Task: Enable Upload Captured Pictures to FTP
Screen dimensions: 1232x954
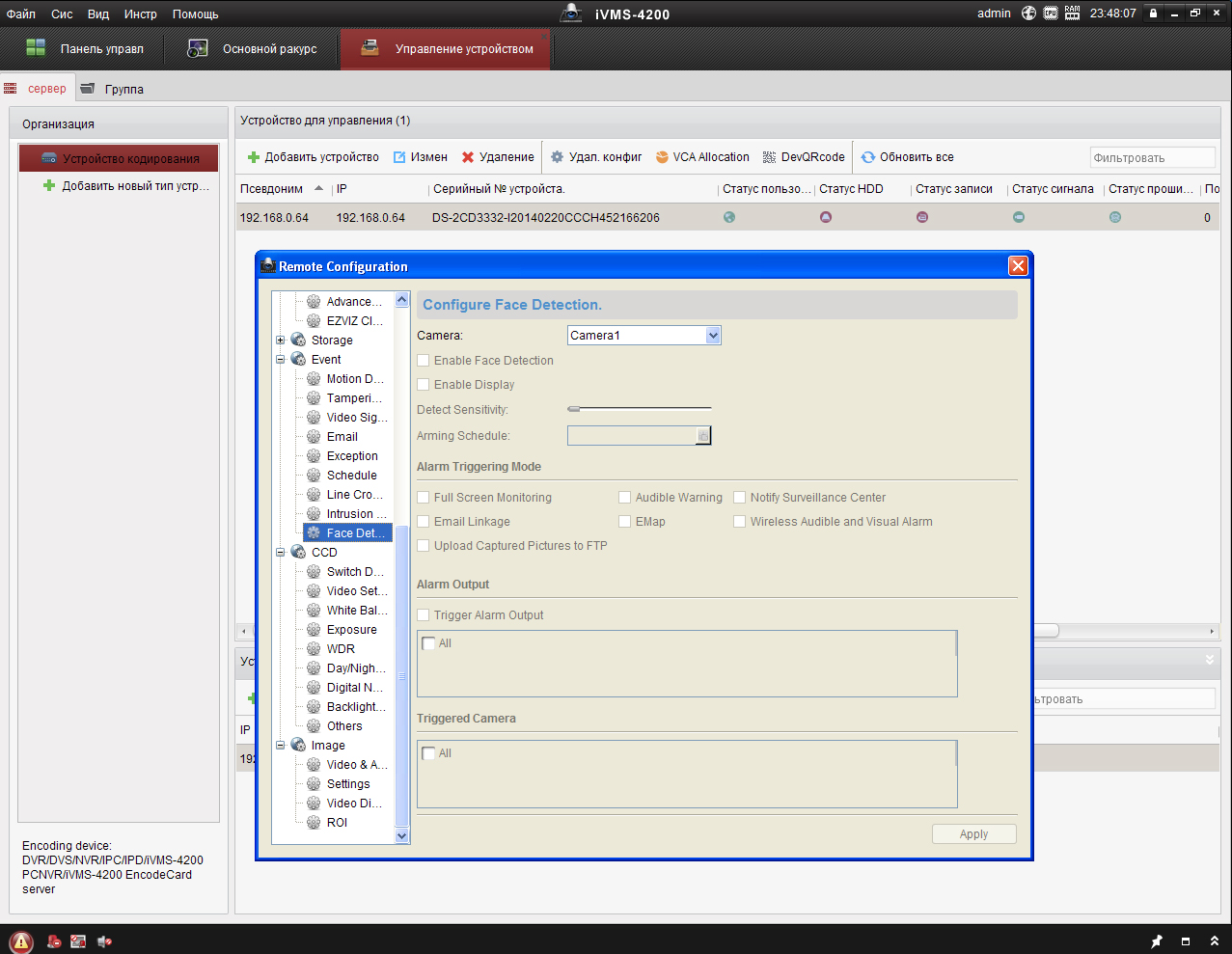Action: (x=423, y=546)
